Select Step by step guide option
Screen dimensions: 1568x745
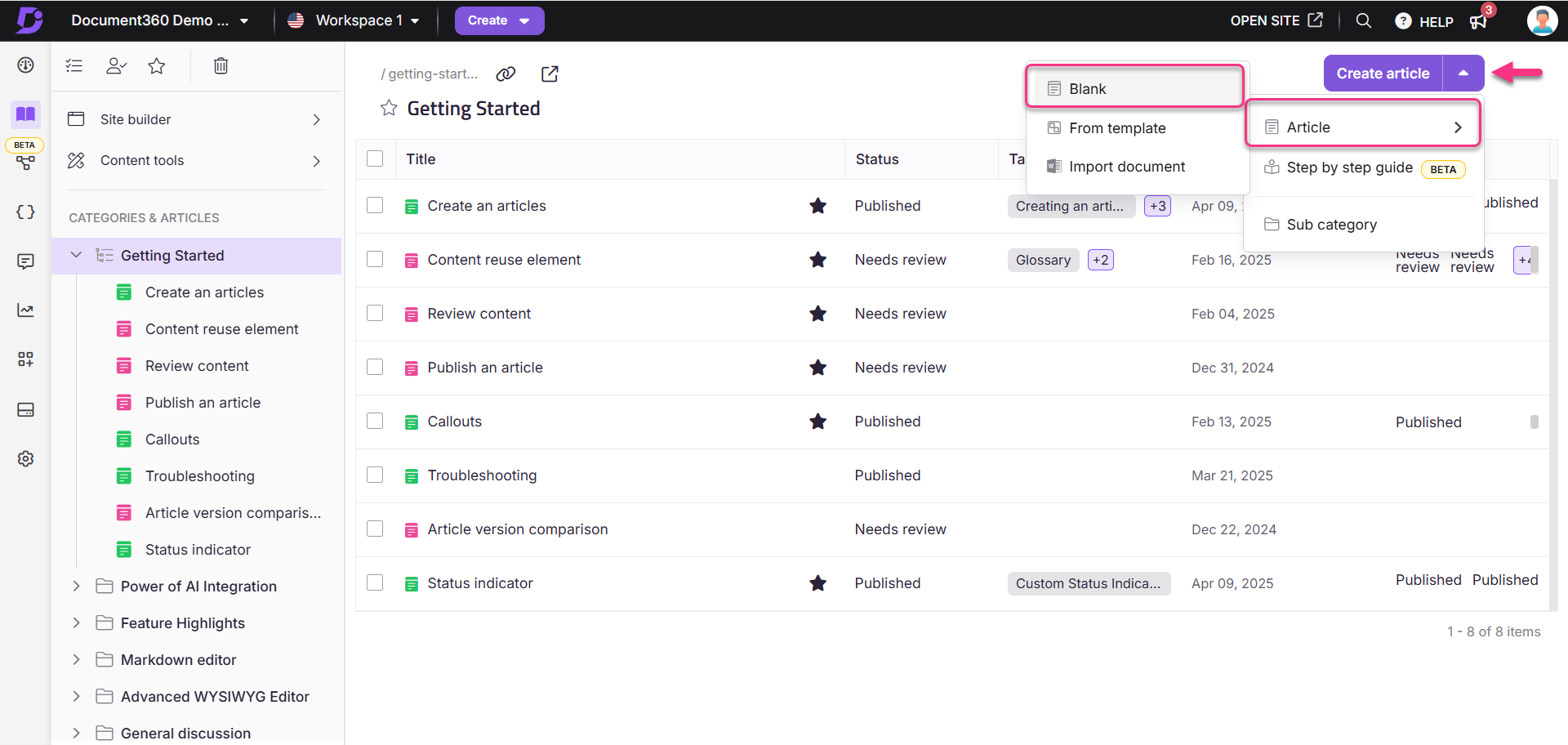point(1363,167)
